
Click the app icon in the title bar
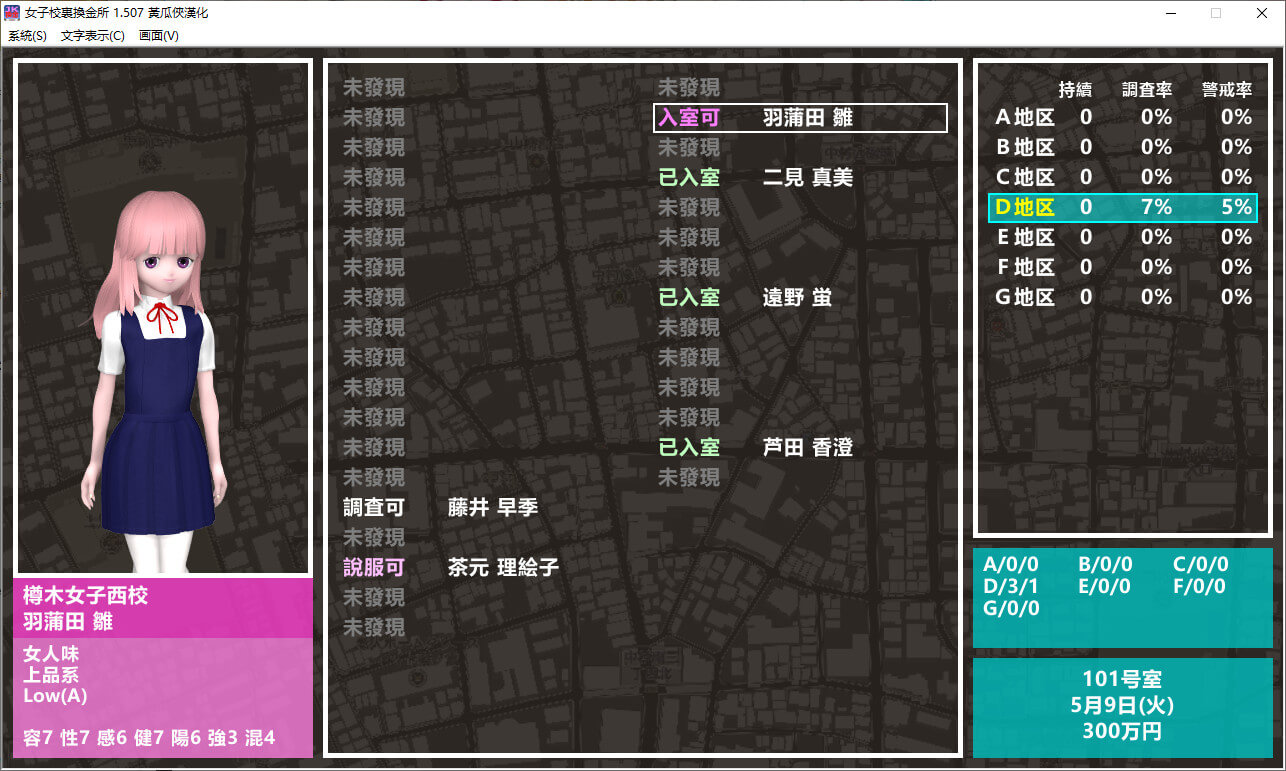point(12,13)
